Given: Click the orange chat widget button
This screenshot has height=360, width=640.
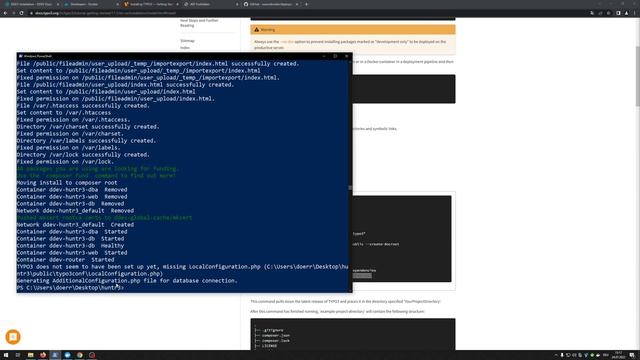Looking at the screenshot, I should click(x=13, y=337).
